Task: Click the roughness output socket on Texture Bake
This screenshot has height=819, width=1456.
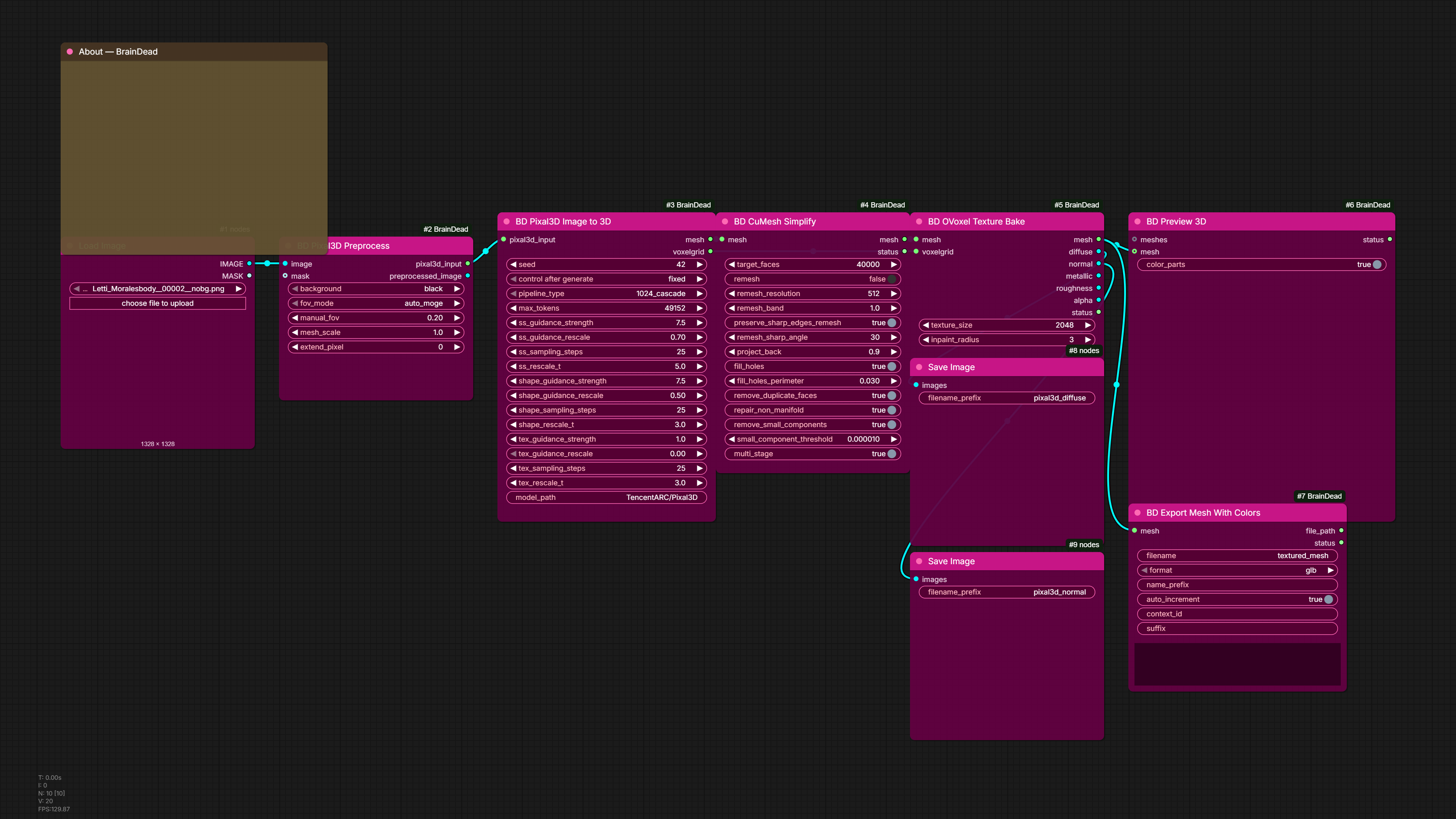Action: (x=1099, y=288)
